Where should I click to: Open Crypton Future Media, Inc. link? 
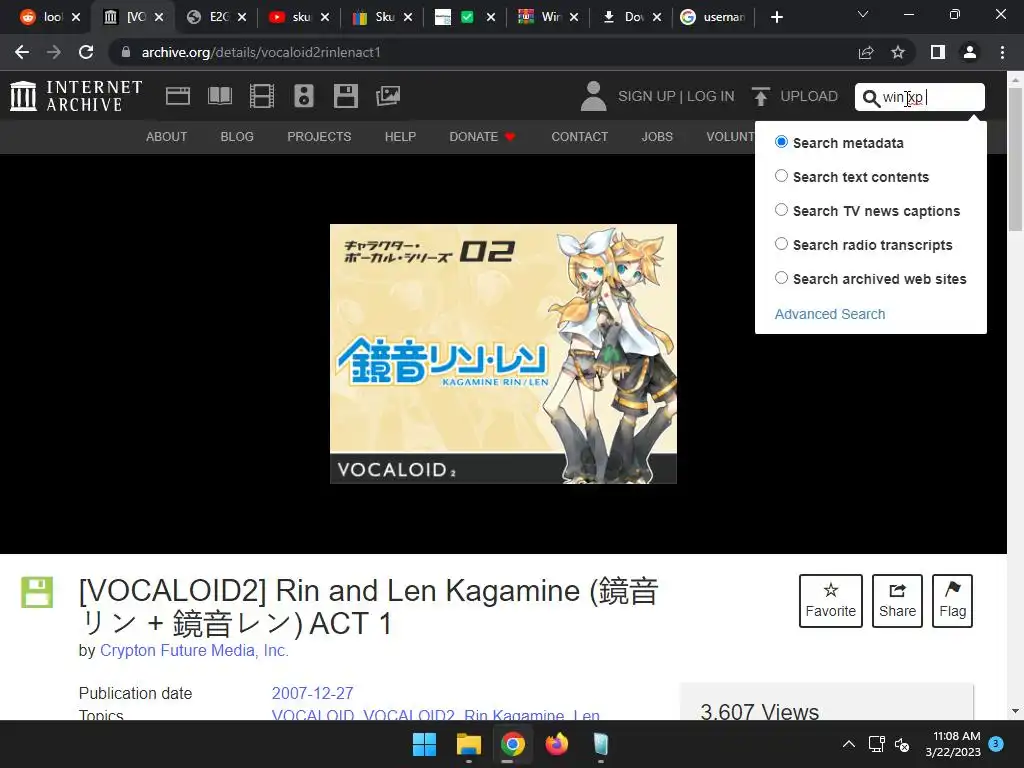point(194,650)
